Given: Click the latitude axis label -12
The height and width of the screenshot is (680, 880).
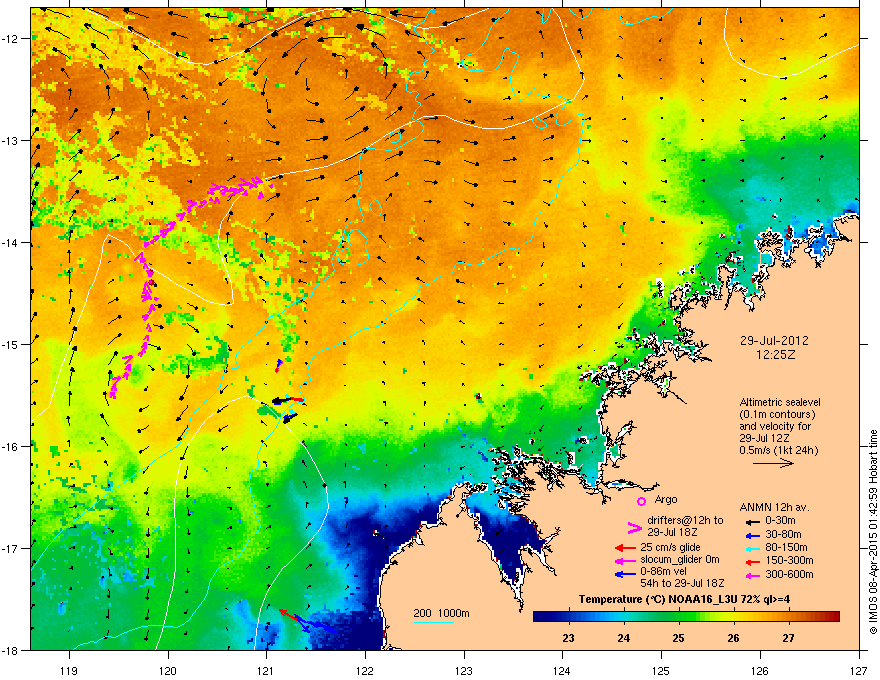Looking at the screenshot, I should pos(10,39).
